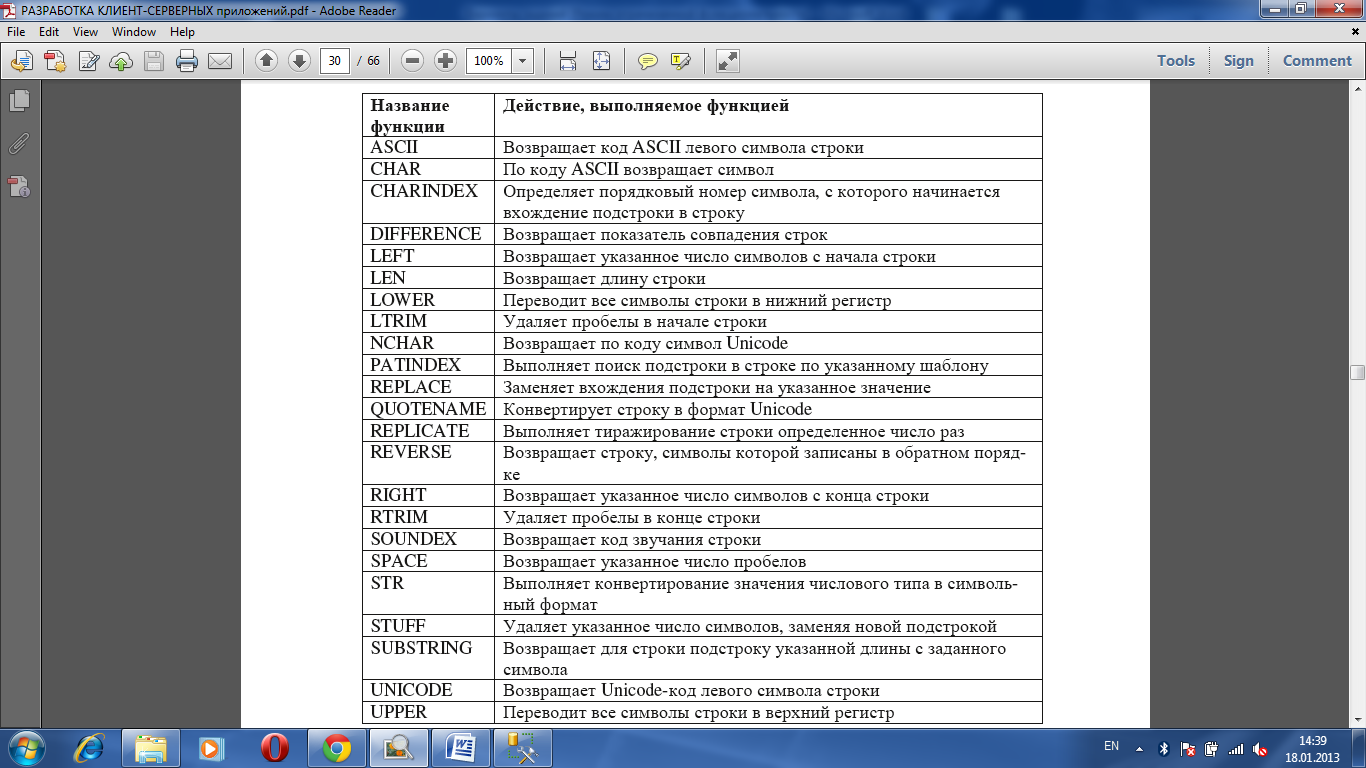Screen dimensions: 1366x768
Task: Open the Windows Start menu
Action: (x=27, y=747)
